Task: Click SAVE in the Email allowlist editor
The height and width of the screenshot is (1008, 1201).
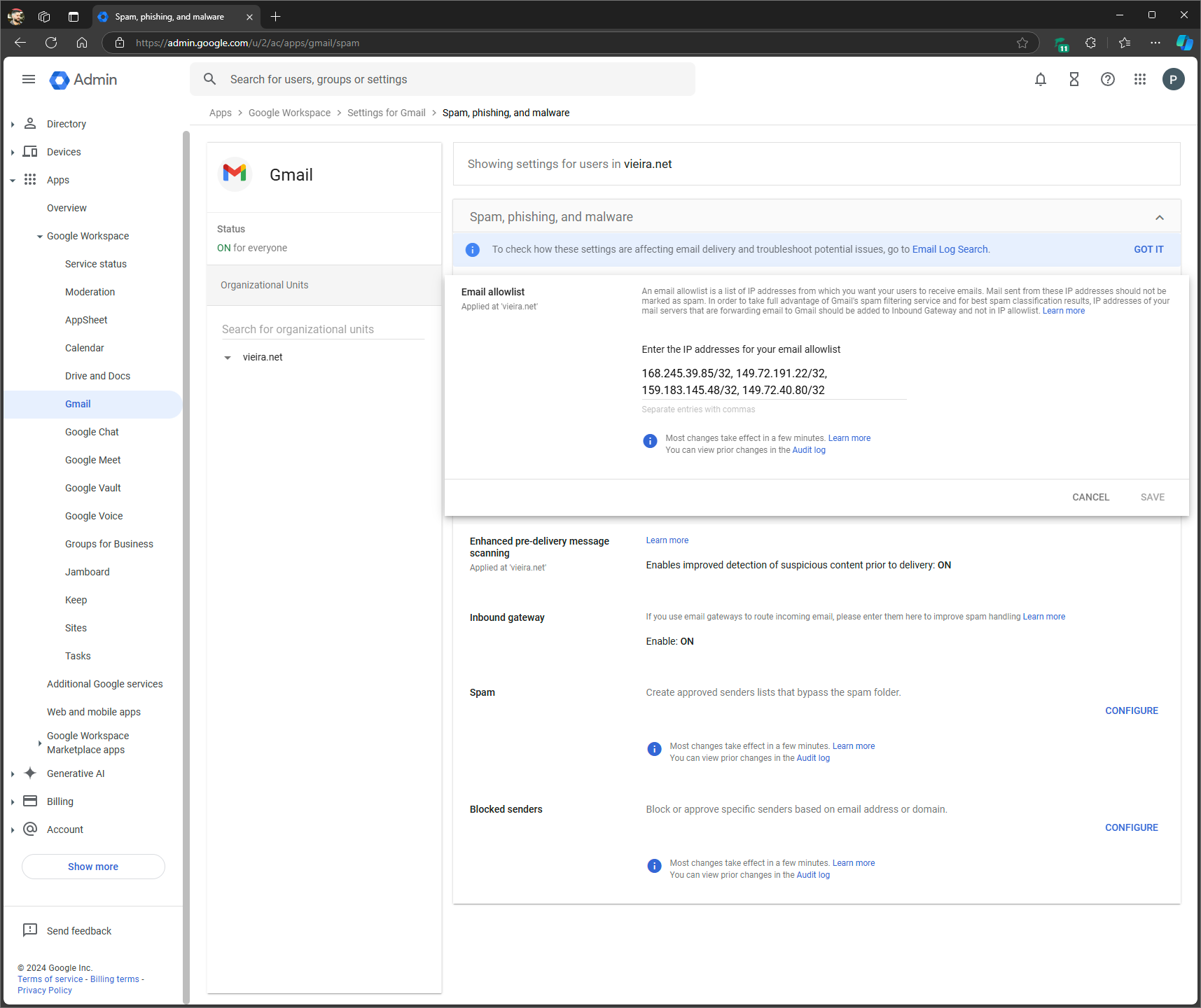Action: pyautogui.click(x=1153, y=497)
